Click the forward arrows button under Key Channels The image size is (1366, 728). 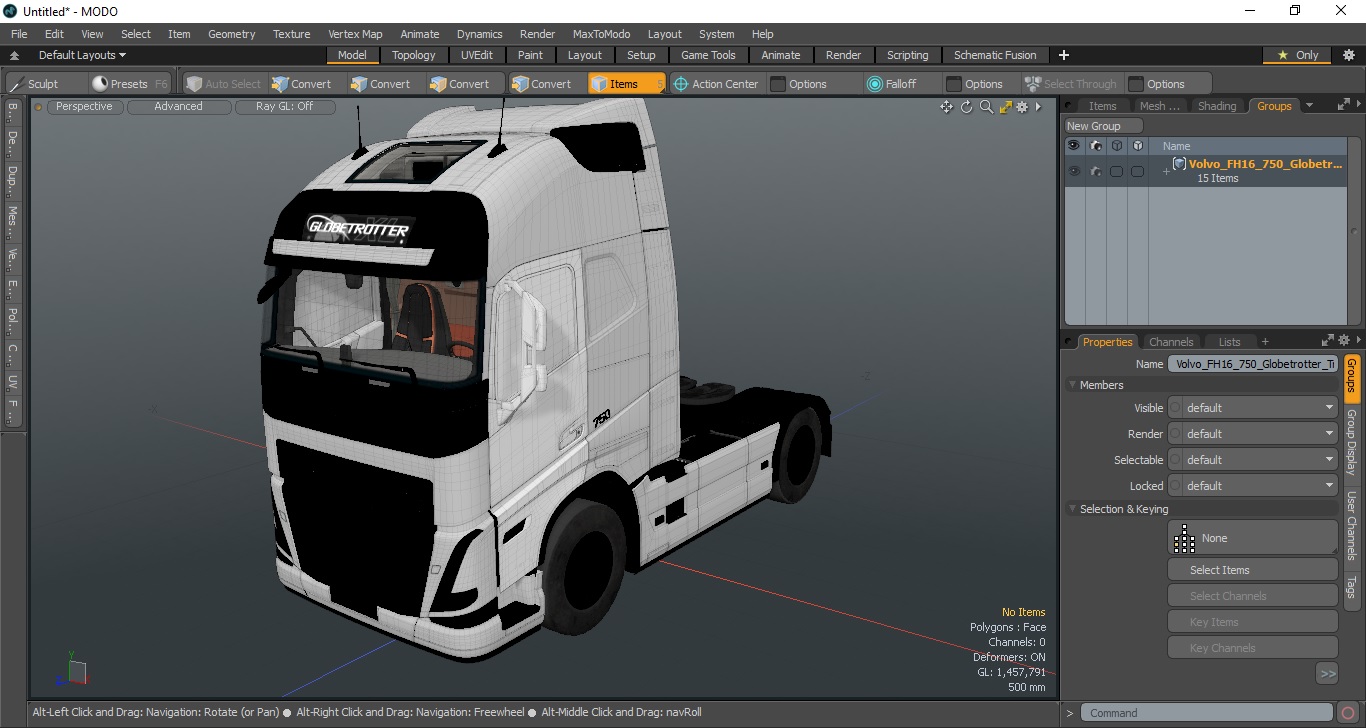[1327, 674]
